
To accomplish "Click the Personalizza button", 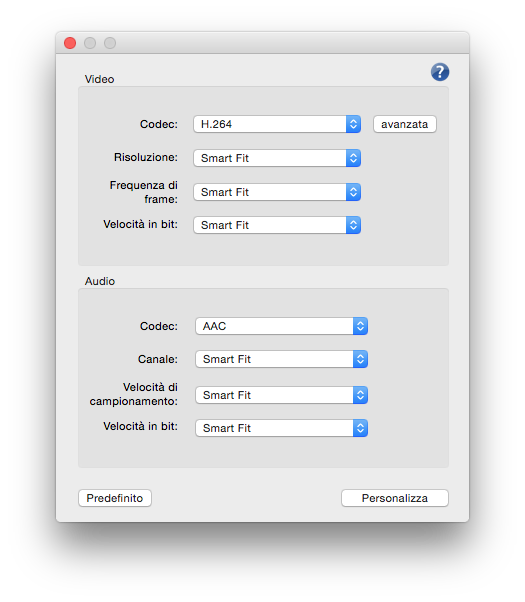I will tap(394, 498).
